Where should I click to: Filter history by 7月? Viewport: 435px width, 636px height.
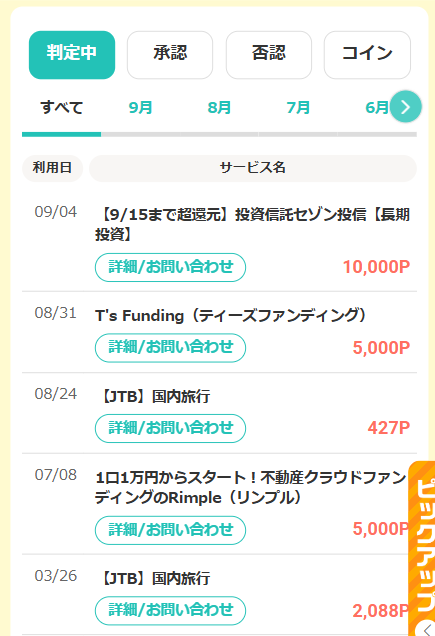coord(298,108)
